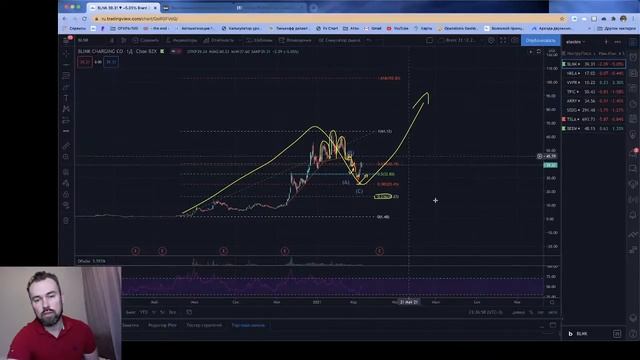Open the Карты bookmark
This screenshot has width=640, height=360.
pos(423,29)
